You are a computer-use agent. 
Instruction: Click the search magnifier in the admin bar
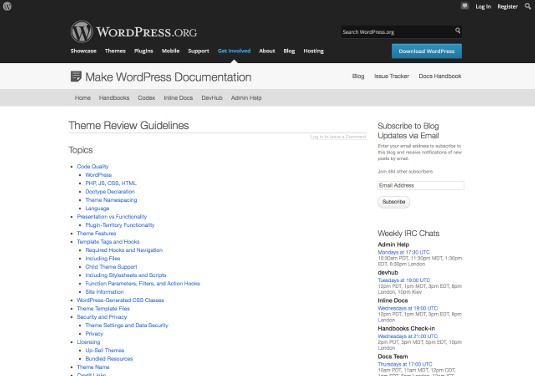pos(527,6)
